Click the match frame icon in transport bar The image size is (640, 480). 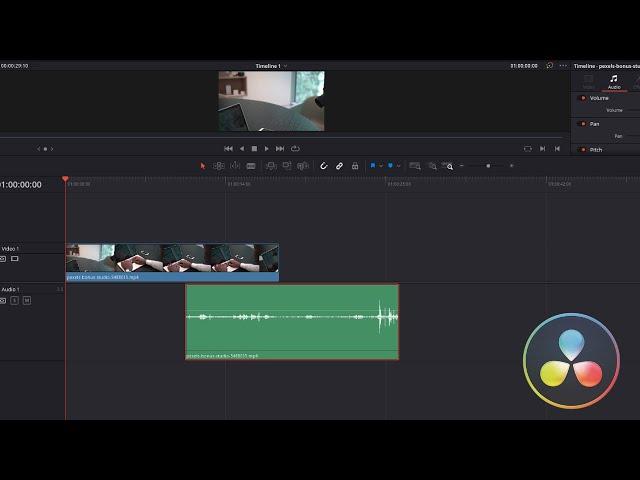click(x=528, y=149)
